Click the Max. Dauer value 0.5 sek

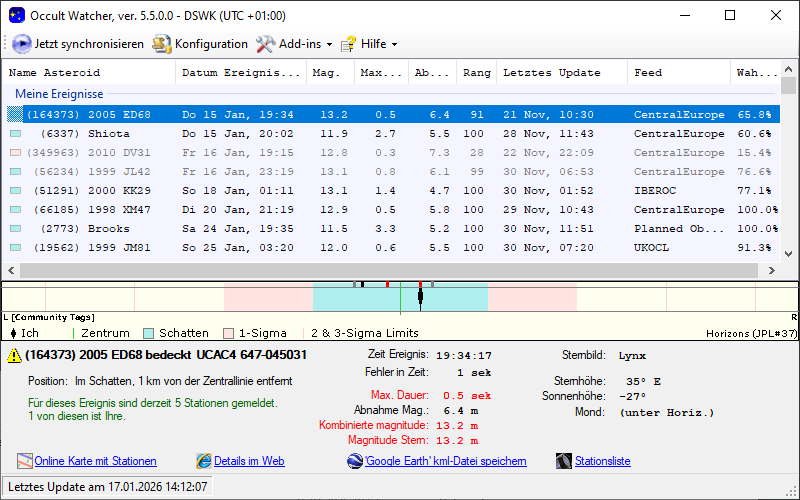pos(467,395)
